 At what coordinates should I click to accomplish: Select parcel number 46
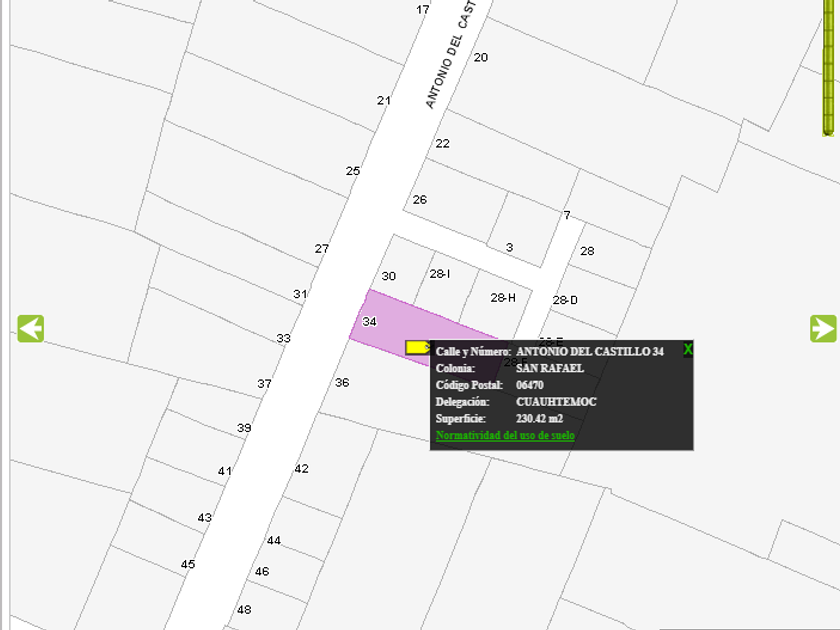(262, 571)
